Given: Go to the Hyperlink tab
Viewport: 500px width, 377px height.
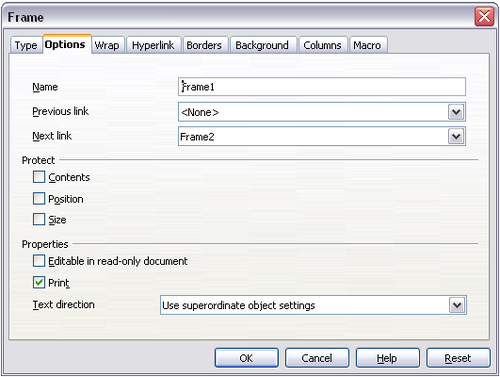Looking at the screenshot, I should tap(153, 45).
